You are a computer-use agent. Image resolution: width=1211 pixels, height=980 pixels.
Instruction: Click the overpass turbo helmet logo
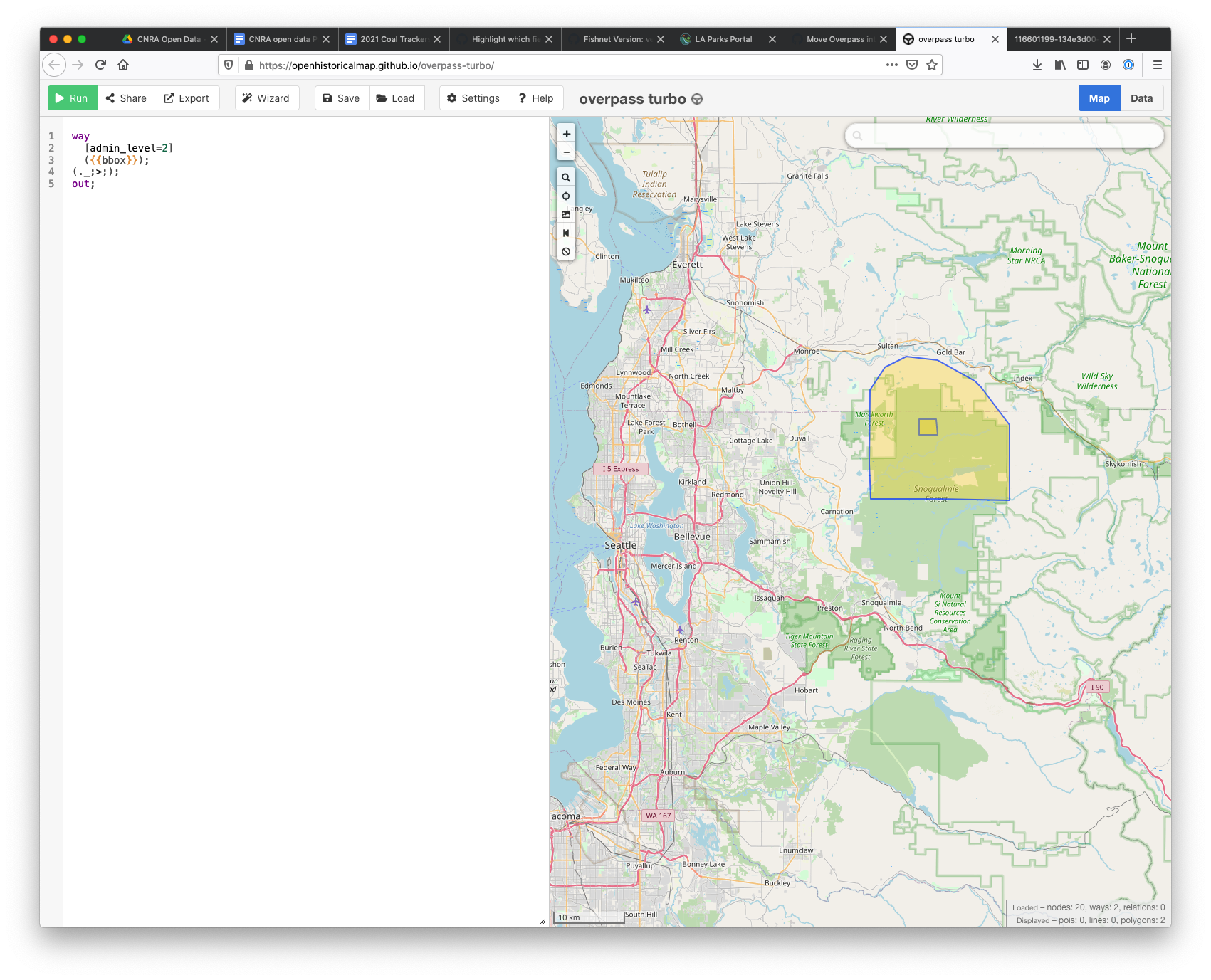[696, 99]
